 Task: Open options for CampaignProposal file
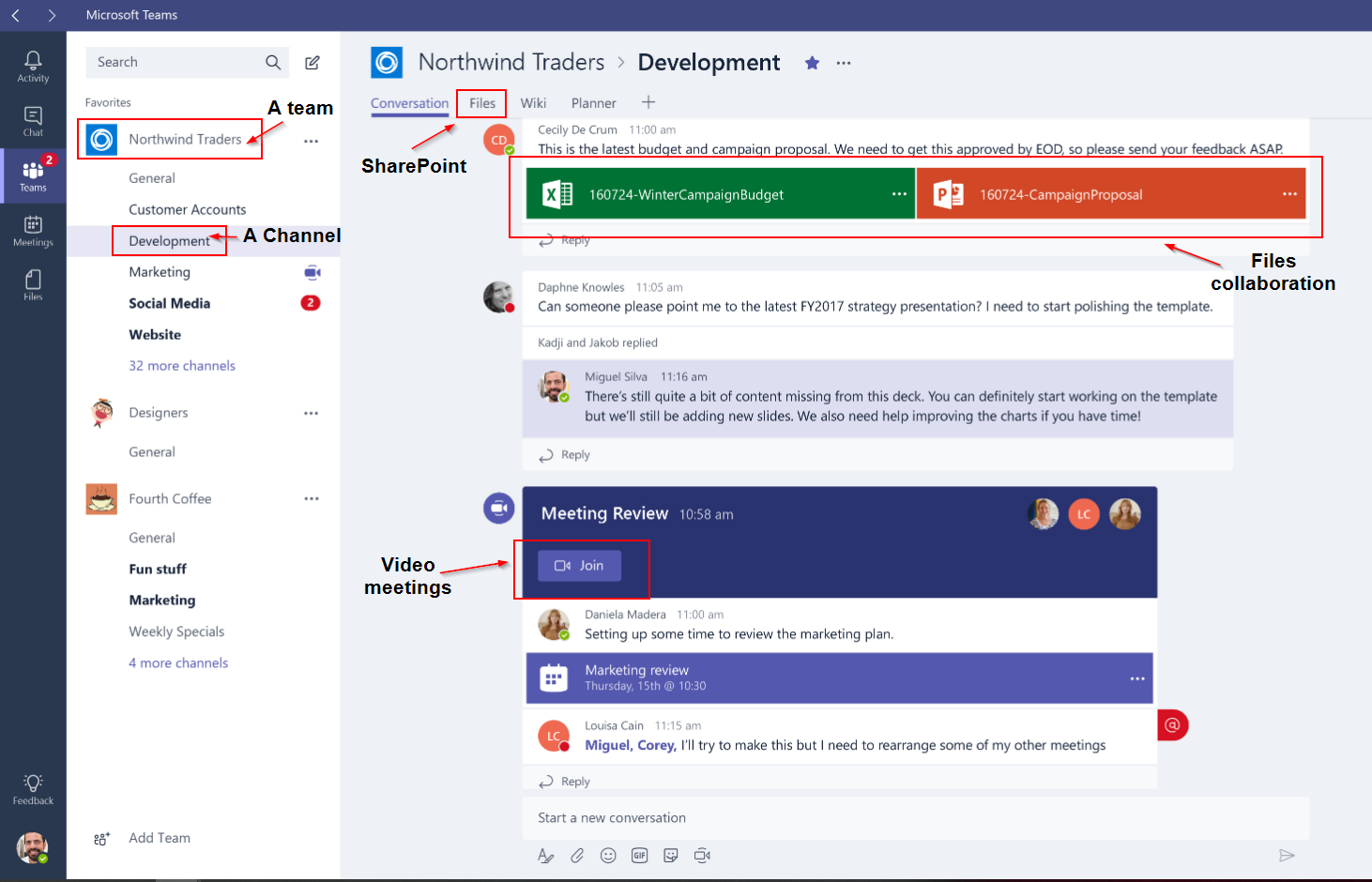point(1289,194)
